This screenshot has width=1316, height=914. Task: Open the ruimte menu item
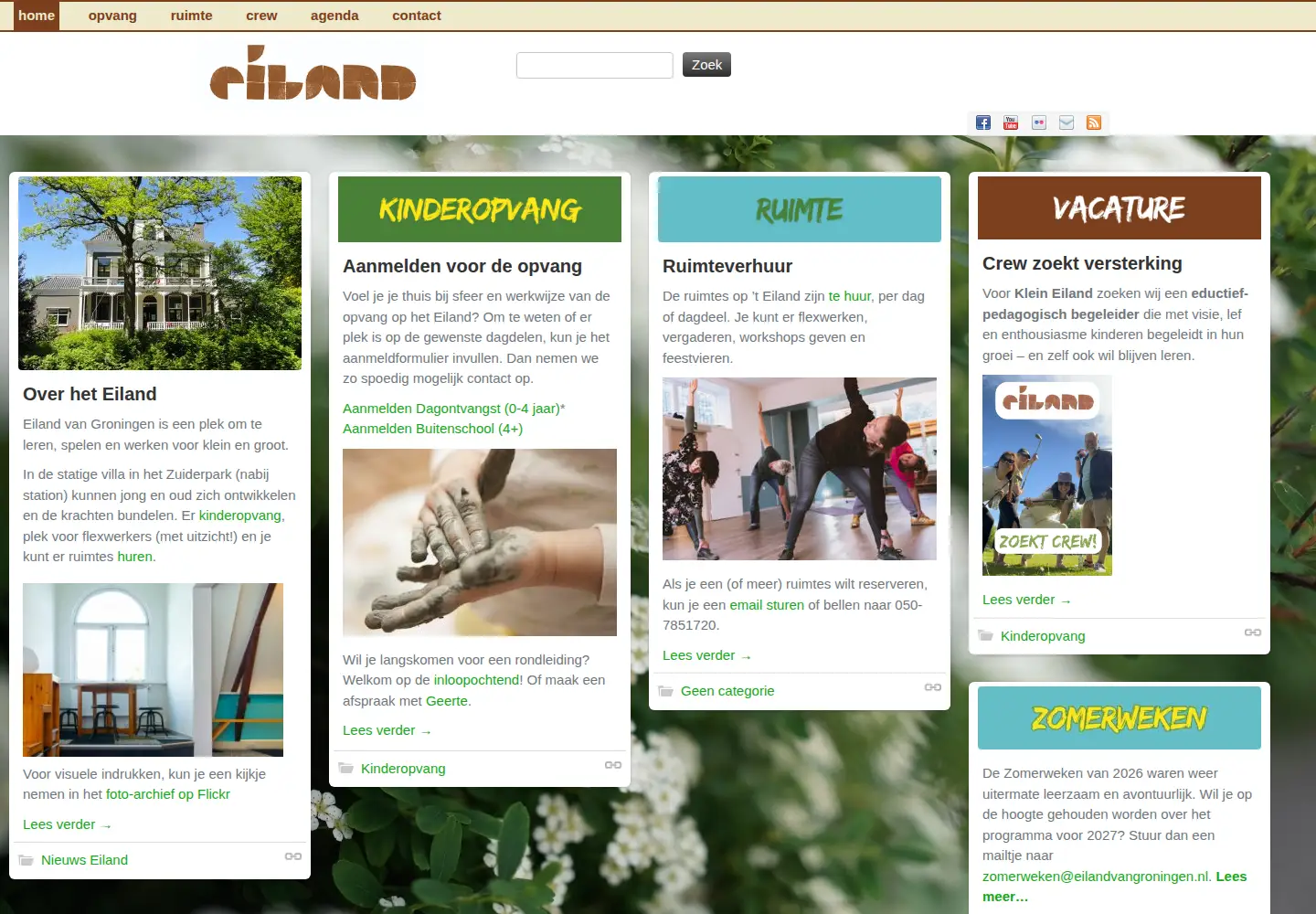click(x=192, y=16)
